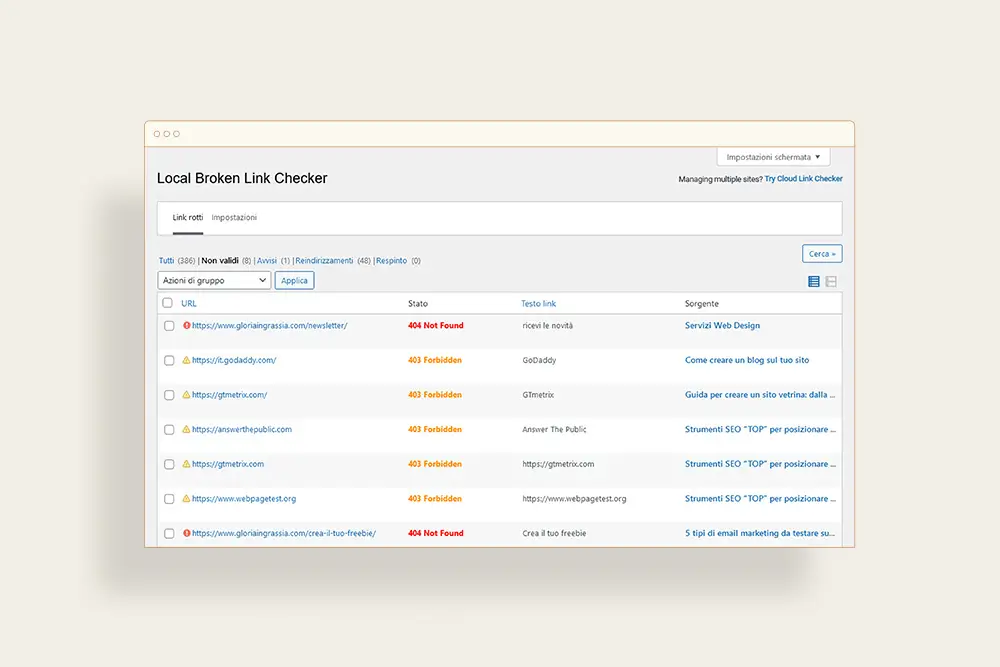
Task: Click Non validi current filter
Action: [220, 261]
